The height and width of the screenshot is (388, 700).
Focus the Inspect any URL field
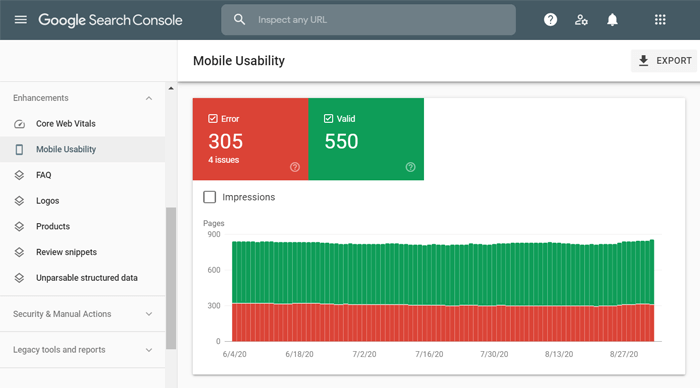(368, 20)
